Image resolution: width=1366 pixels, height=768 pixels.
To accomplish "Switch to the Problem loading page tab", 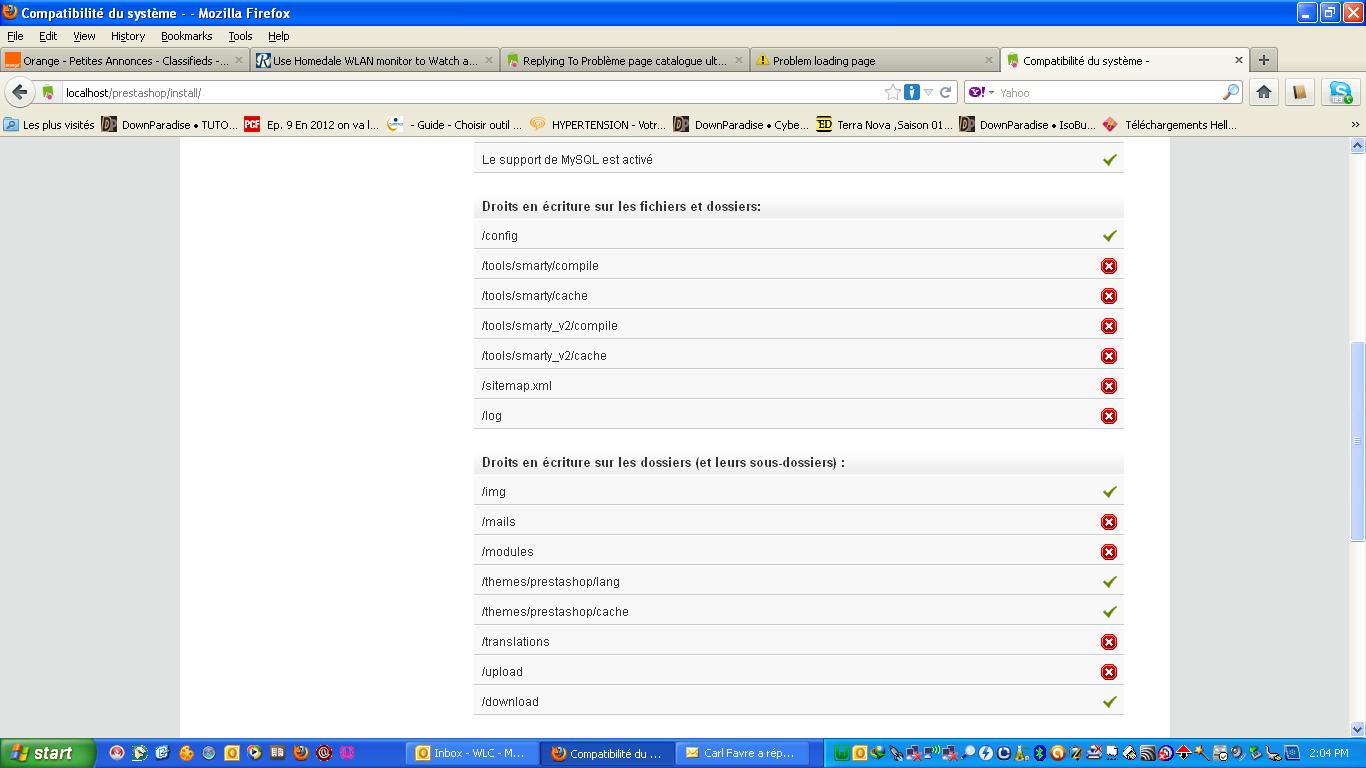I will [x=875, y=60].
